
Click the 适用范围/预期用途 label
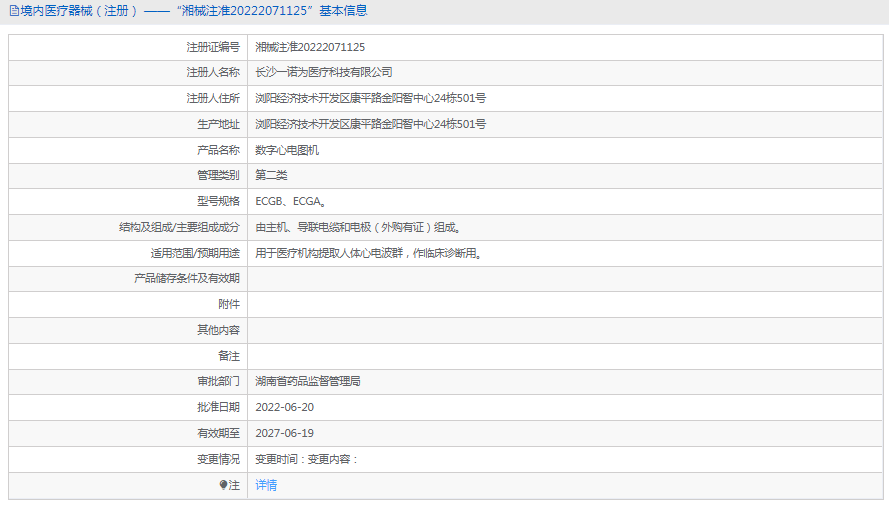195,253
